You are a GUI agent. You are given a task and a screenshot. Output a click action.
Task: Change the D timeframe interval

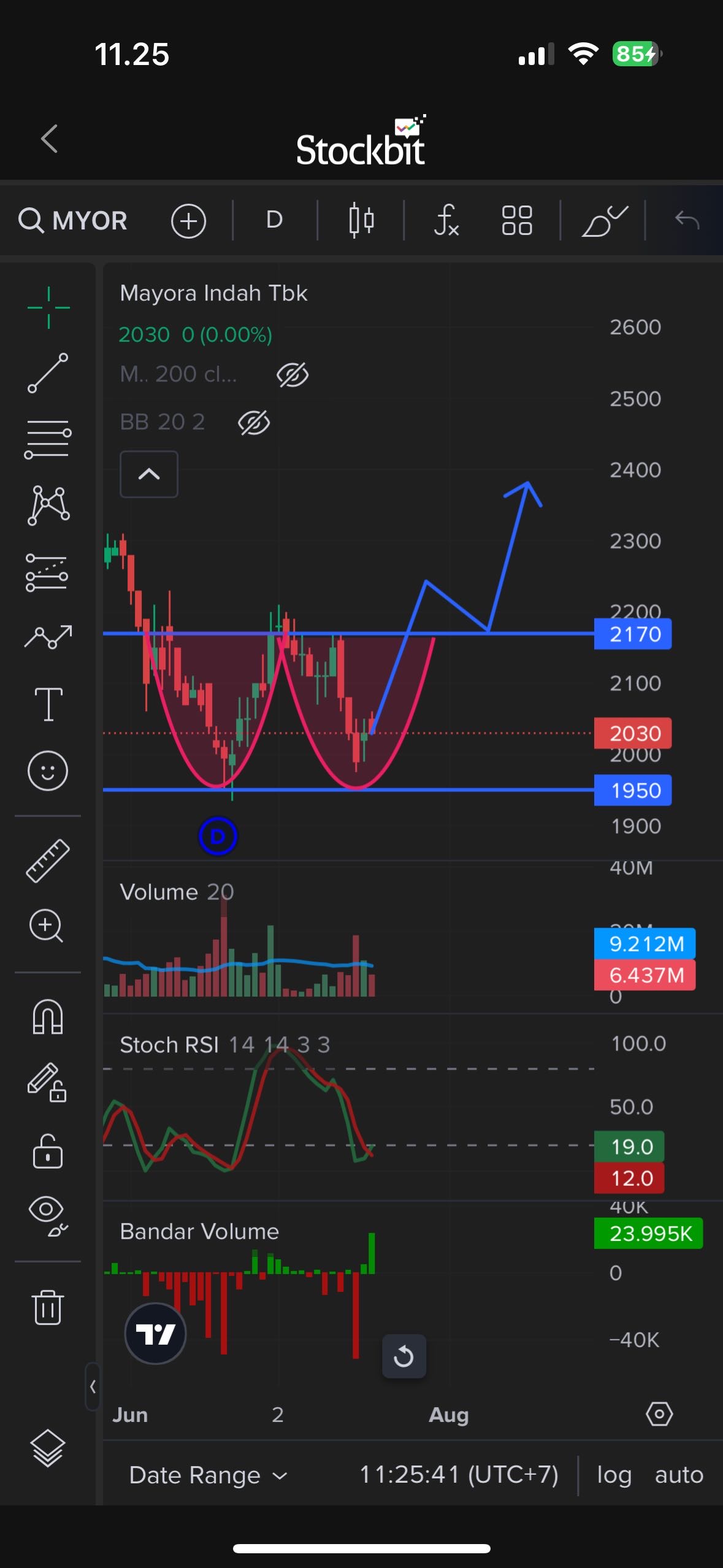pyautogui.click(x=274, y=220)
